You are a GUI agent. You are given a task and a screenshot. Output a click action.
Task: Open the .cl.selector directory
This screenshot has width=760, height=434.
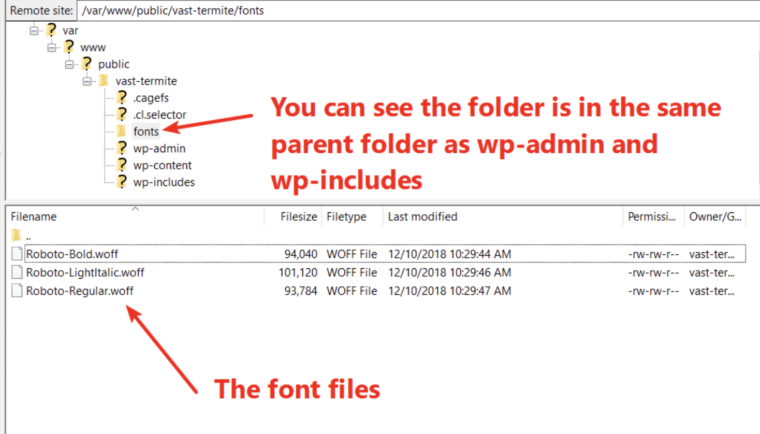pos(160,115)
